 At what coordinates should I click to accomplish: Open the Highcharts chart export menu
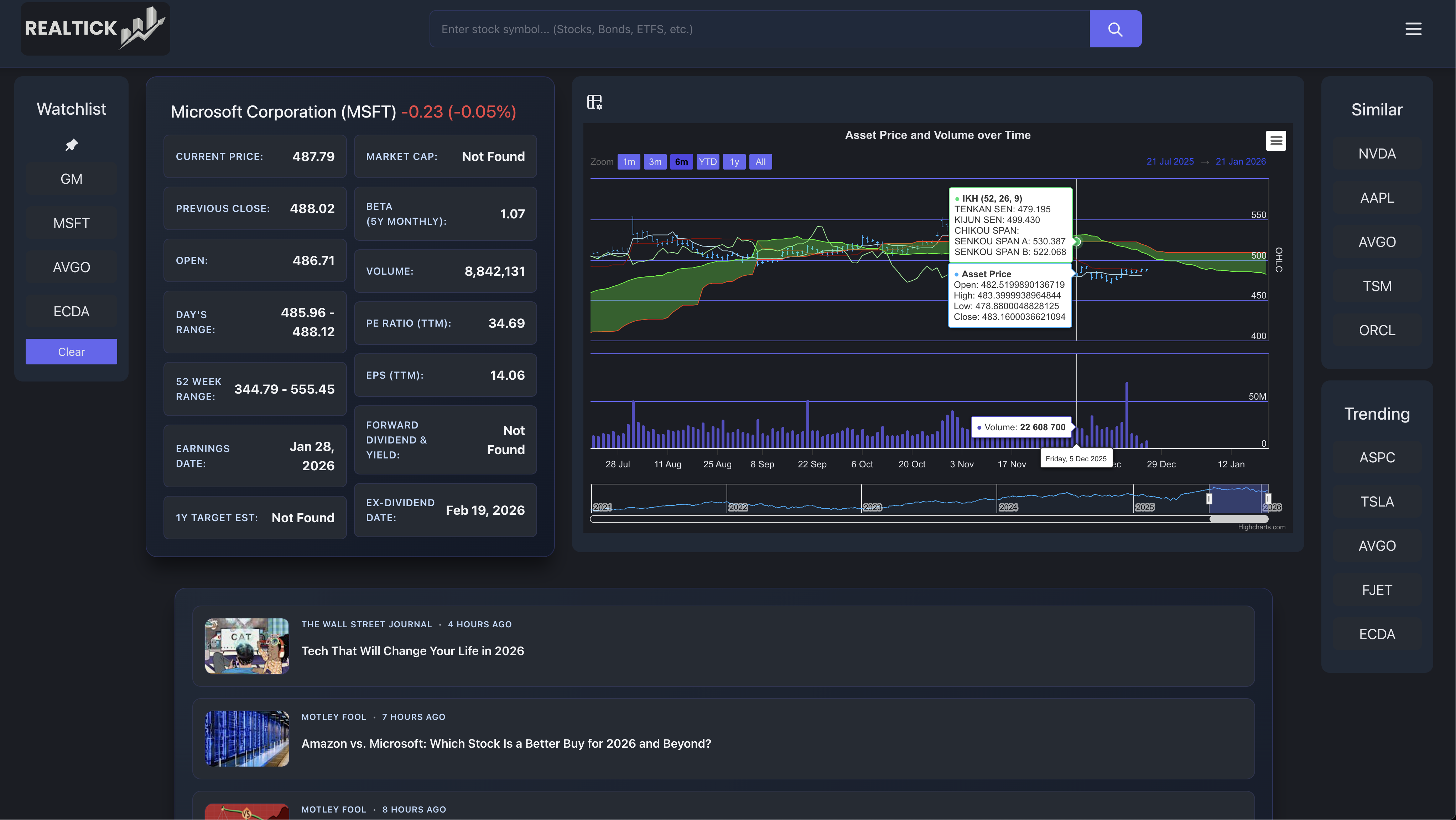(1276, 140)
